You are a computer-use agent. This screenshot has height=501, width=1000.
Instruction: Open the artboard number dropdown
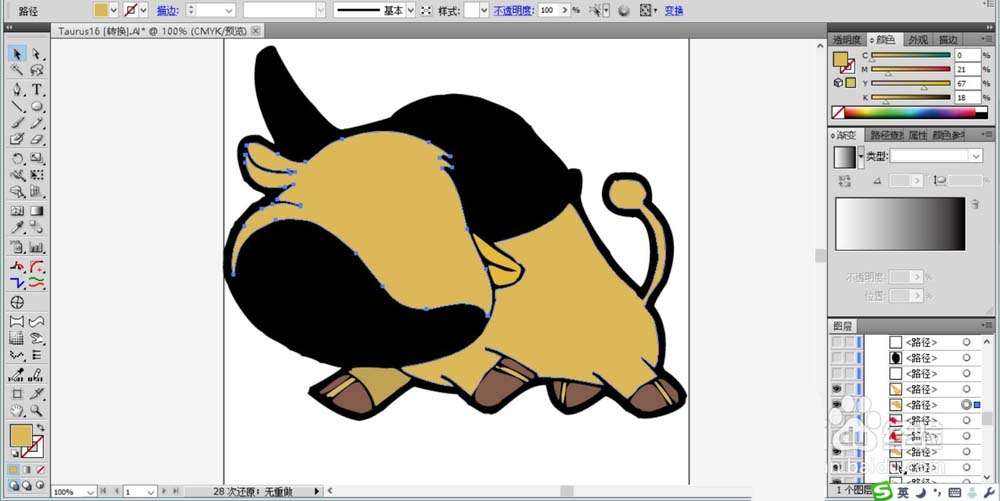(151, 491)
